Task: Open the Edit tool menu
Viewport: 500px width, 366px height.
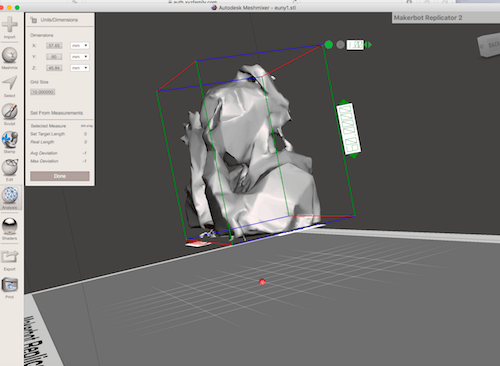Action: point(10,167)
